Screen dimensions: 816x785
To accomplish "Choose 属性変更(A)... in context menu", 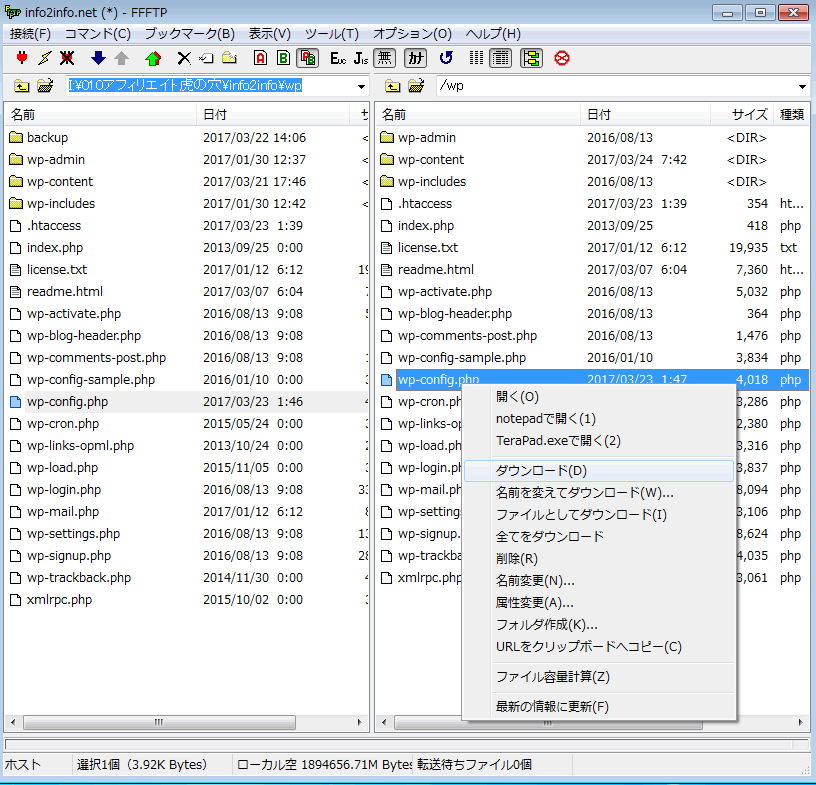I will point(599,602).
